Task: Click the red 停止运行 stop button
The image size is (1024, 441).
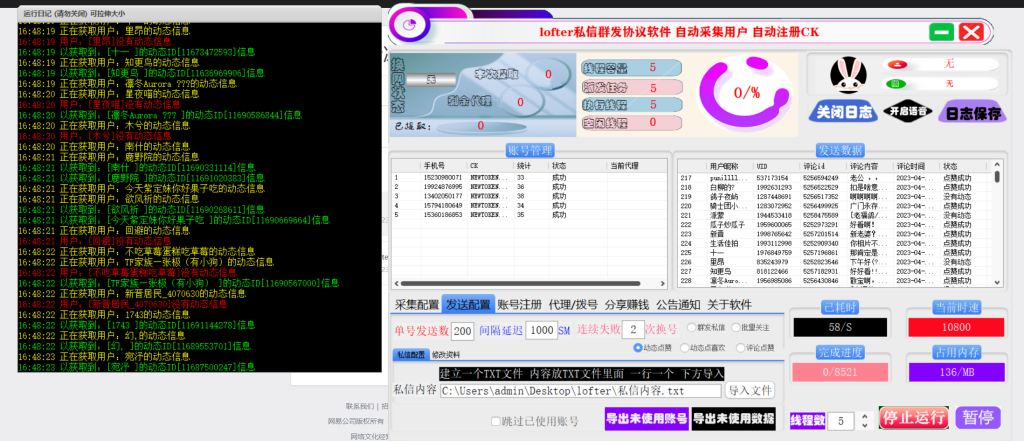Action: coord(912,418)
